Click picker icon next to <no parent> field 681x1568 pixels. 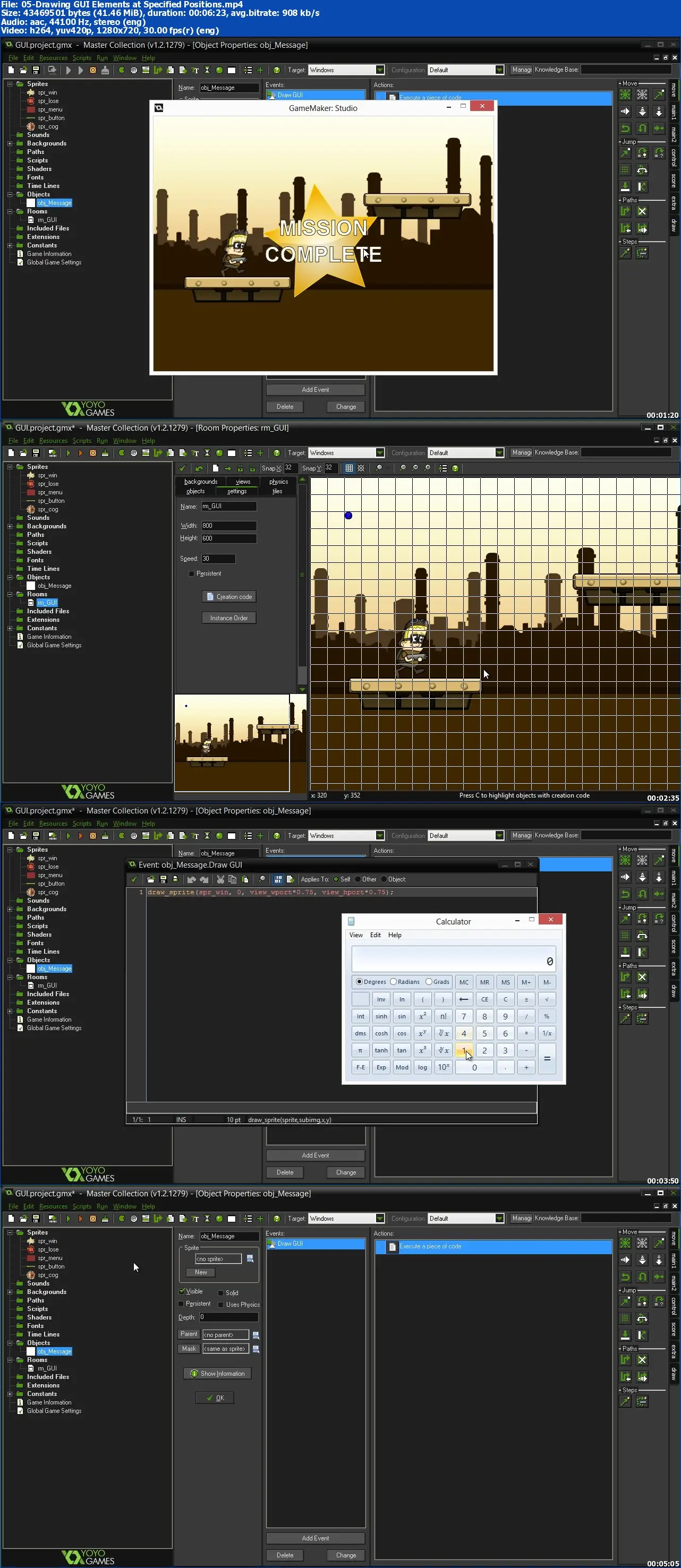[256, 1335]
